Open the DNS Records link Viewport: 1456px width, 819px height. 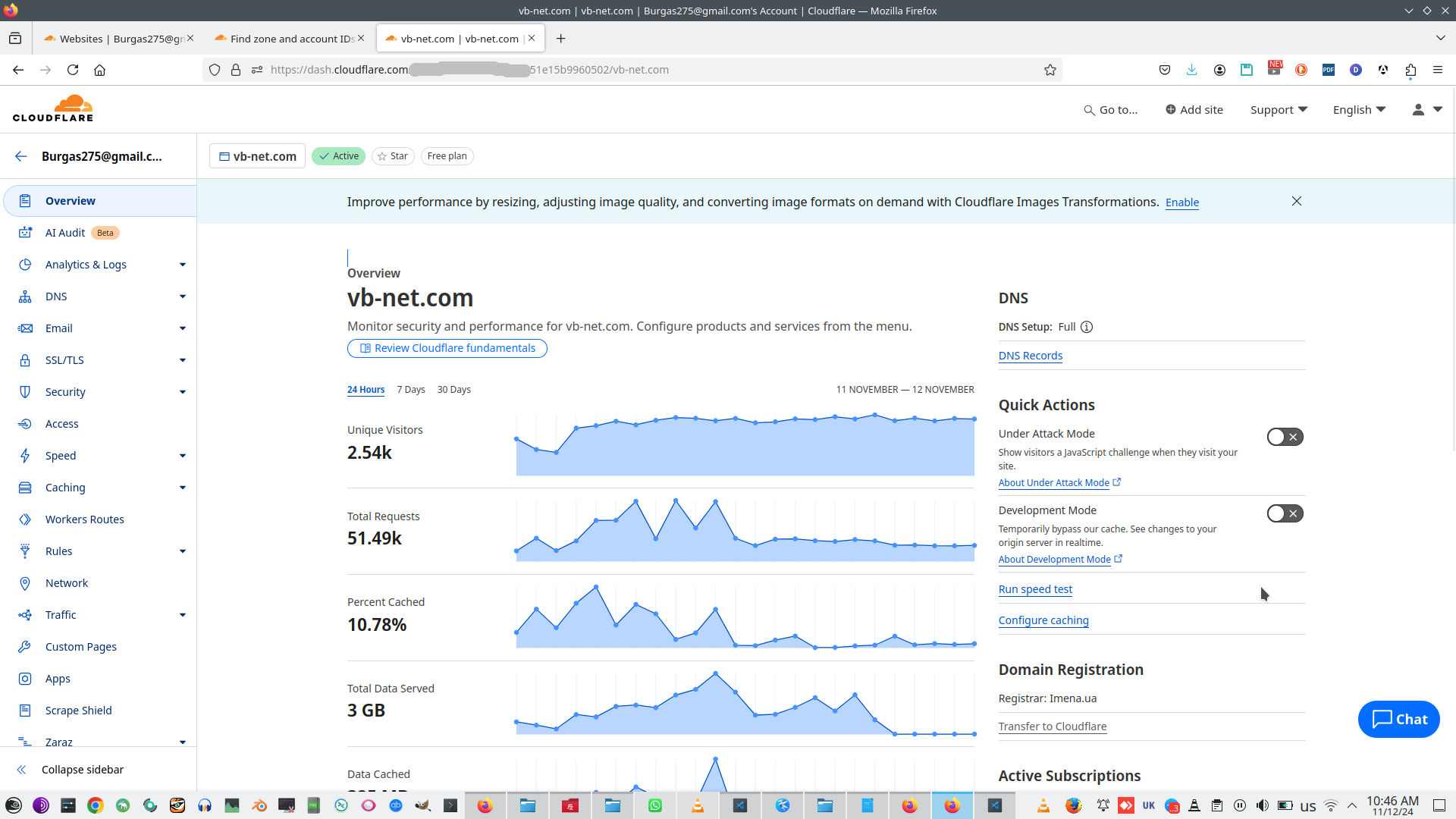[x=1030, y=356]
